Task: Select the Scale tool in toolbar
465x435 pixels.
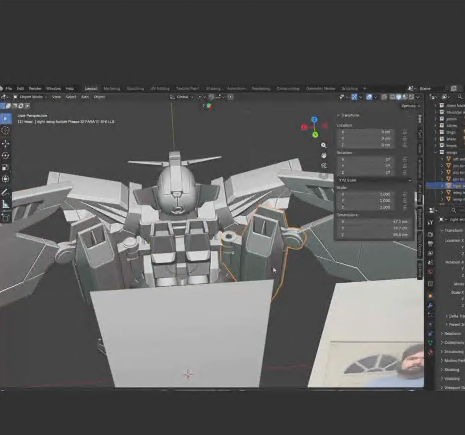Action: 5,167
